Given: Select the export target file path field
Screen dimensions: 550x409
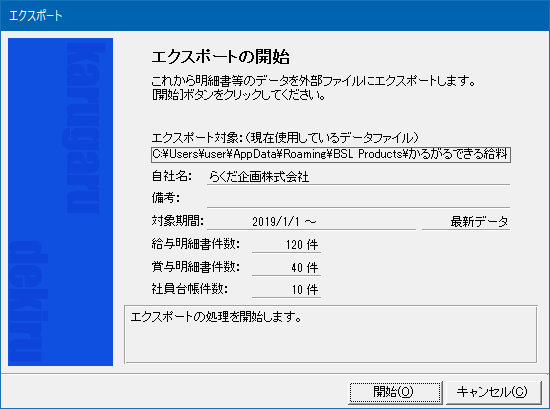Looking at the screenshot, I should click(331, 155).
